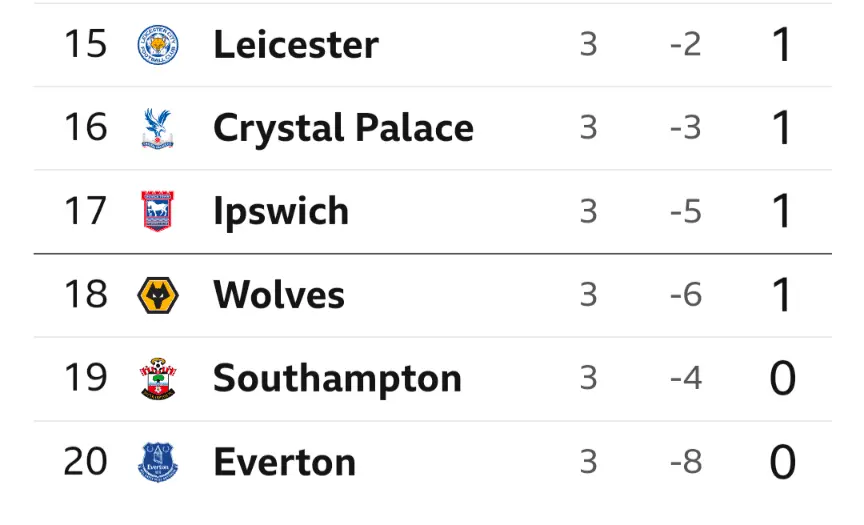
Task: Open the Wolves team page
Action: pyautogui.click(x=279, y=295)
